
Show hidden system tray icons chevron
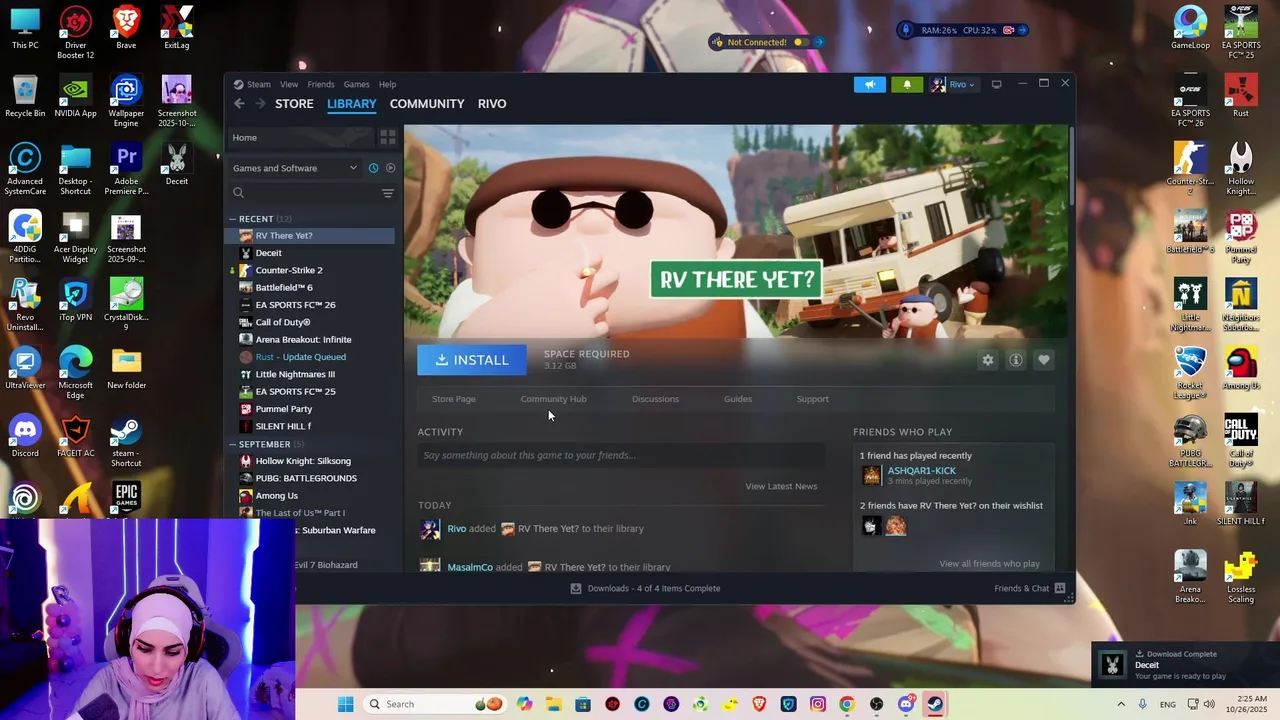[1121, 704]
